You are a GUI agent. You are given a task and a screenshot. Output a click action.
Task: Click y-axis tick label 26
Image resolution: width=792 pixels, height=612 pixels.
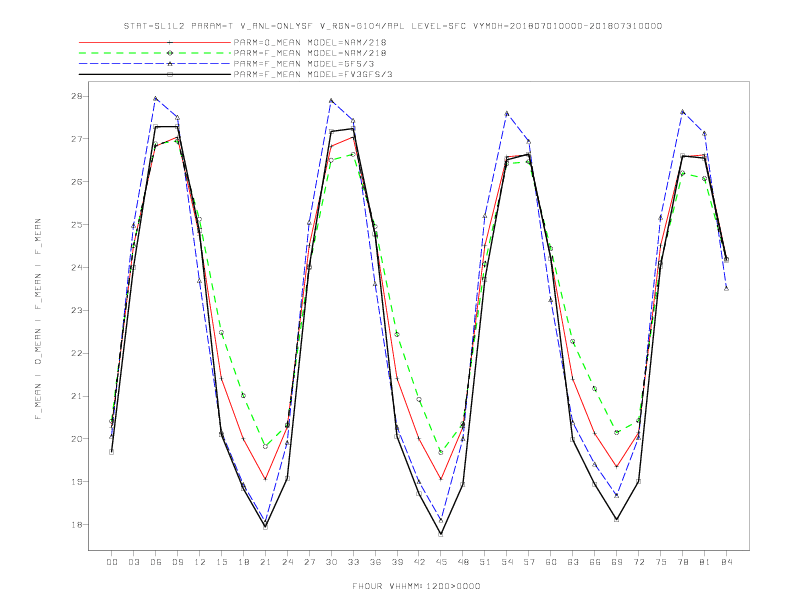point(78,181)
